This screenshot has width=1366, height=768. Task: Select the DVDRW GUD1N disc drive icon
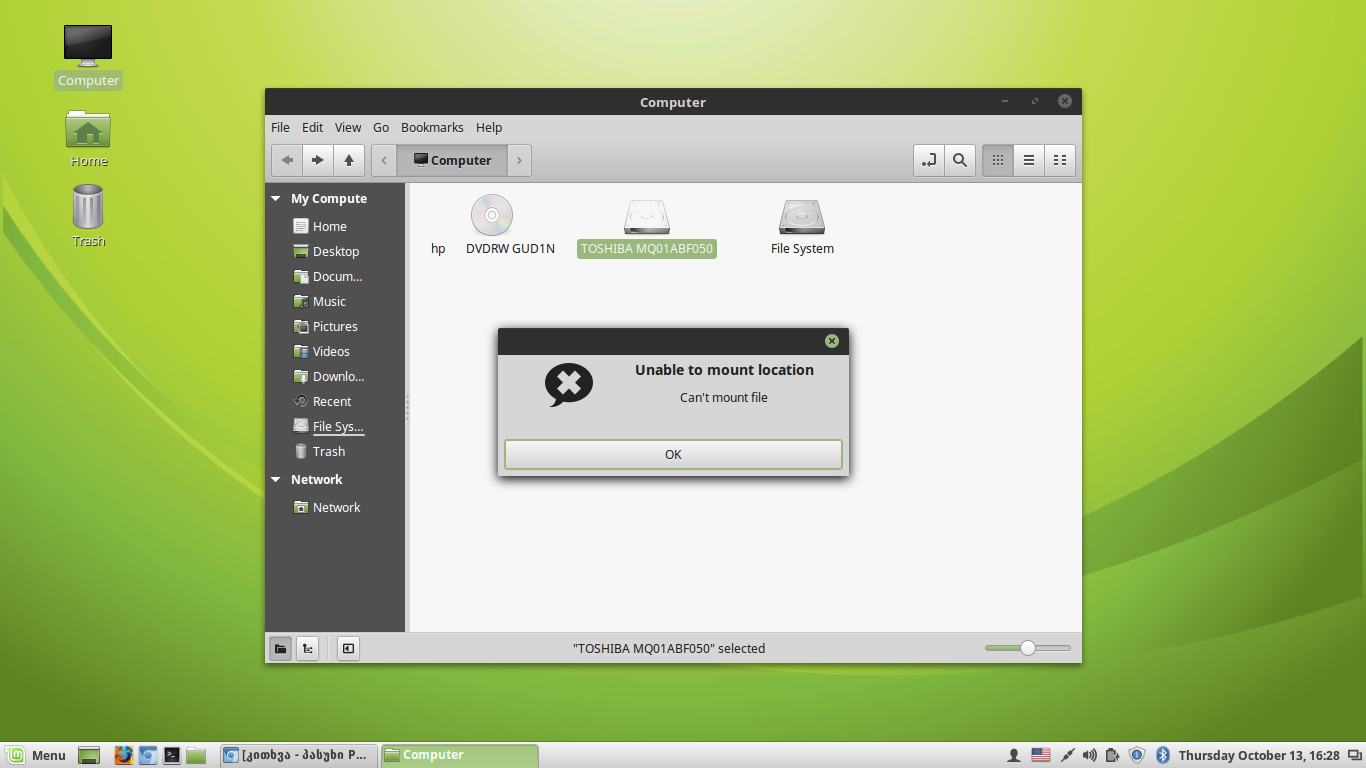point(492,214)
